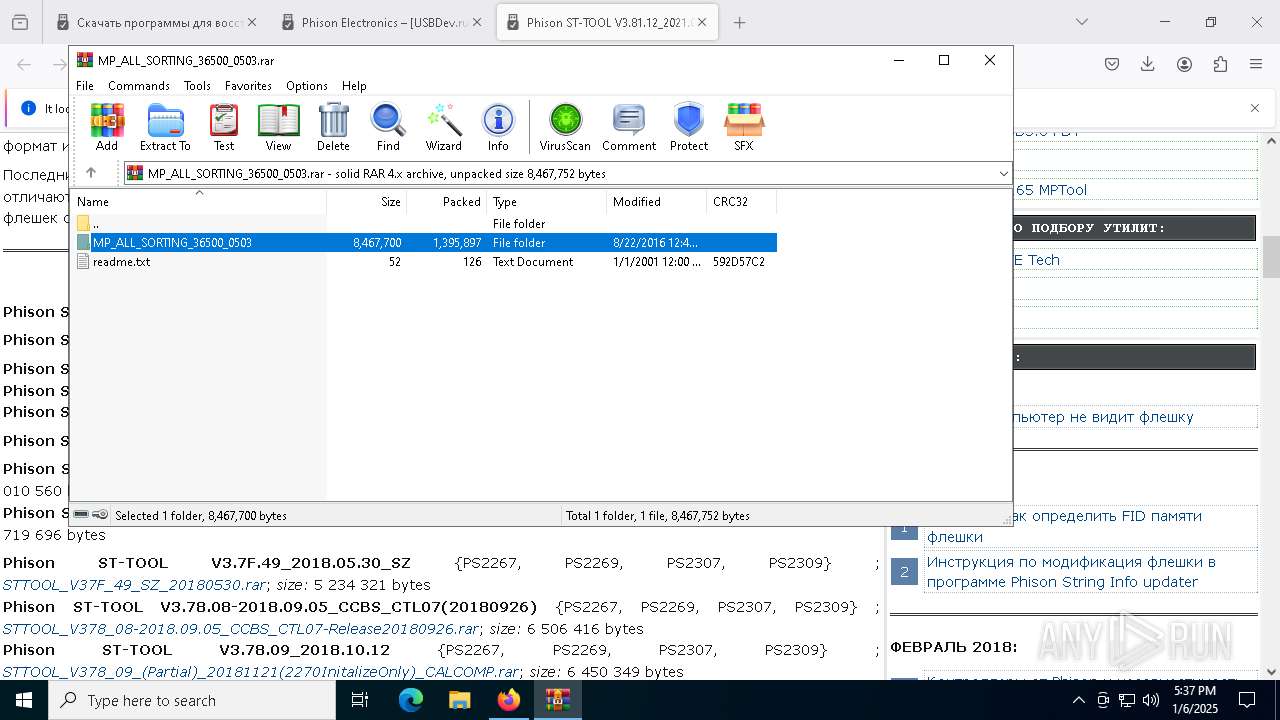The height and width of the screenshot is (720, 1280).
Task: Click Firefox icon on taskbar
Action: point(509,700)
